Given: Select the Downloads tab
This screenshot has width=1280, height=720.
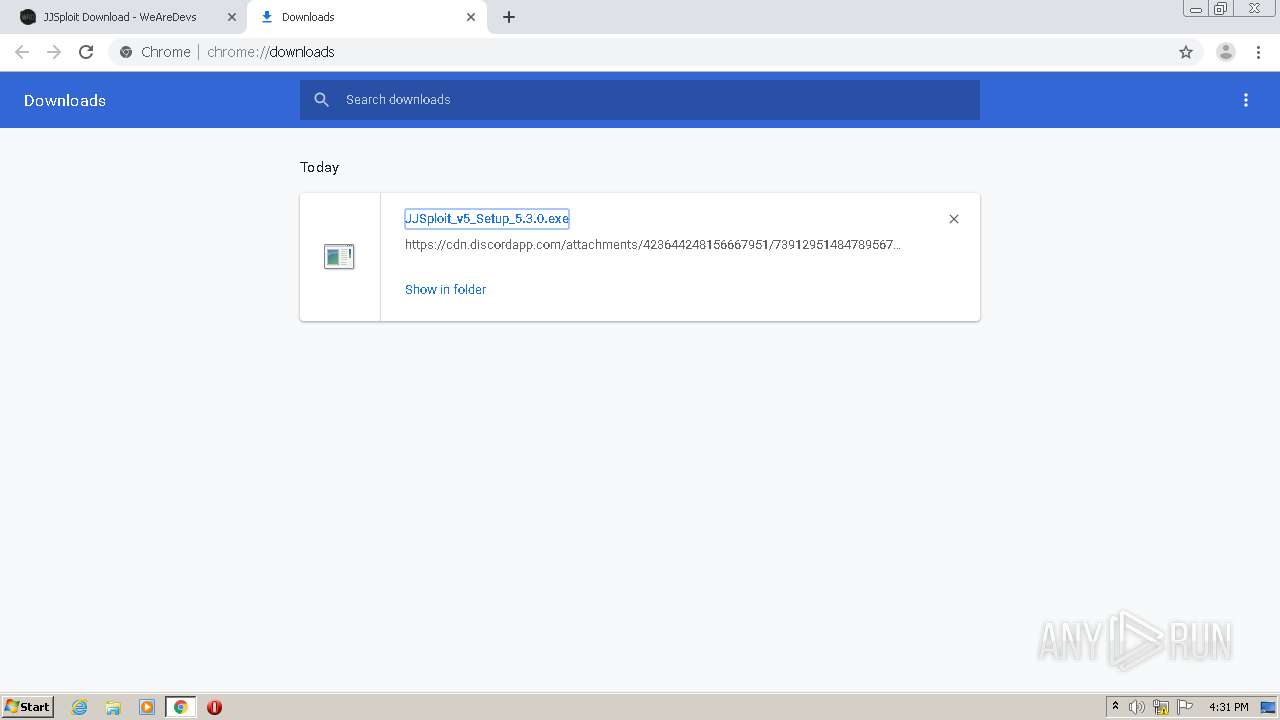Looking at the screenshot, I should [x=365, y=17].
